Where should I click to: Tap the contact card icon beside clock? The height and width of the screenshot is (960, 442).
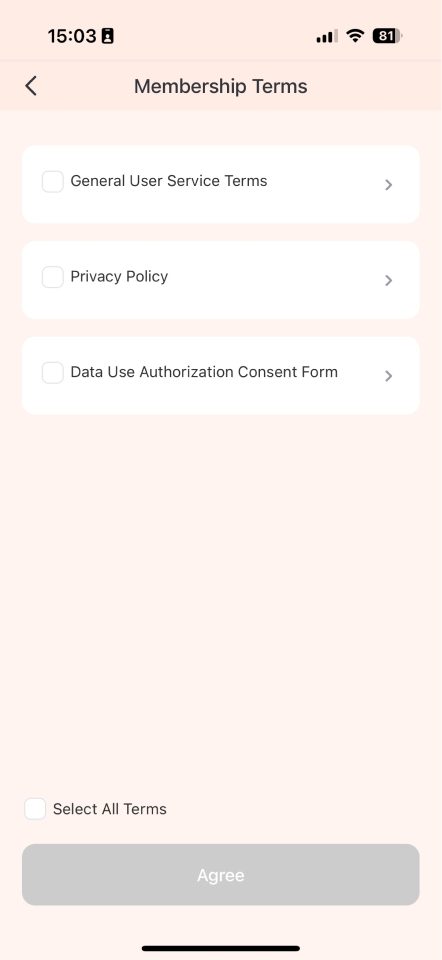(108, 36)
